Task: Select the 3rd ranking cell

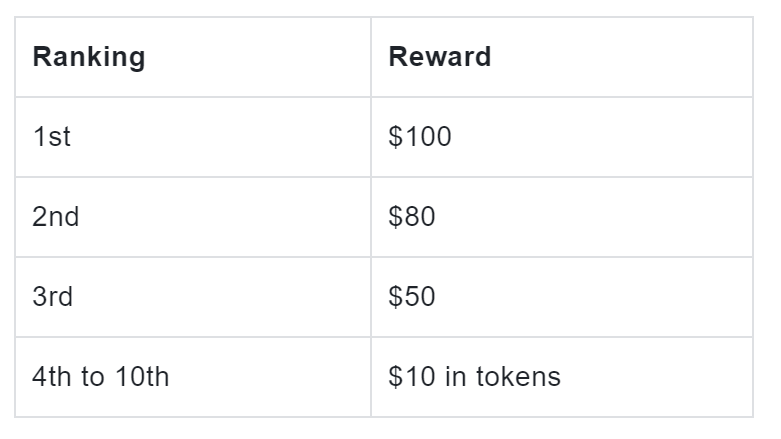Action: click(x=52, y=297)
